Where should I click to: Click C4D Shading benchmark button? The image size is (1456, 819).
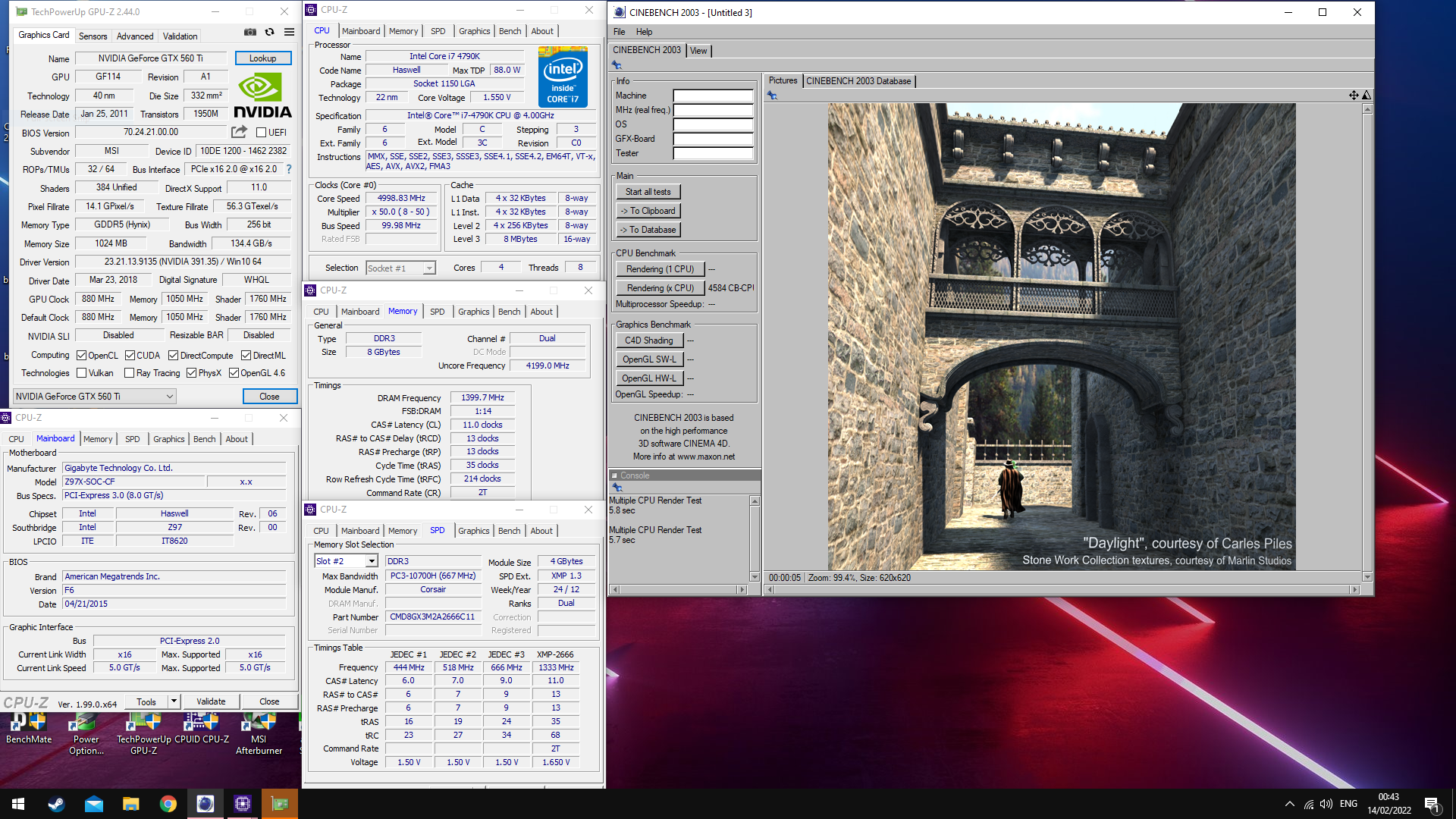pos(649,340)
